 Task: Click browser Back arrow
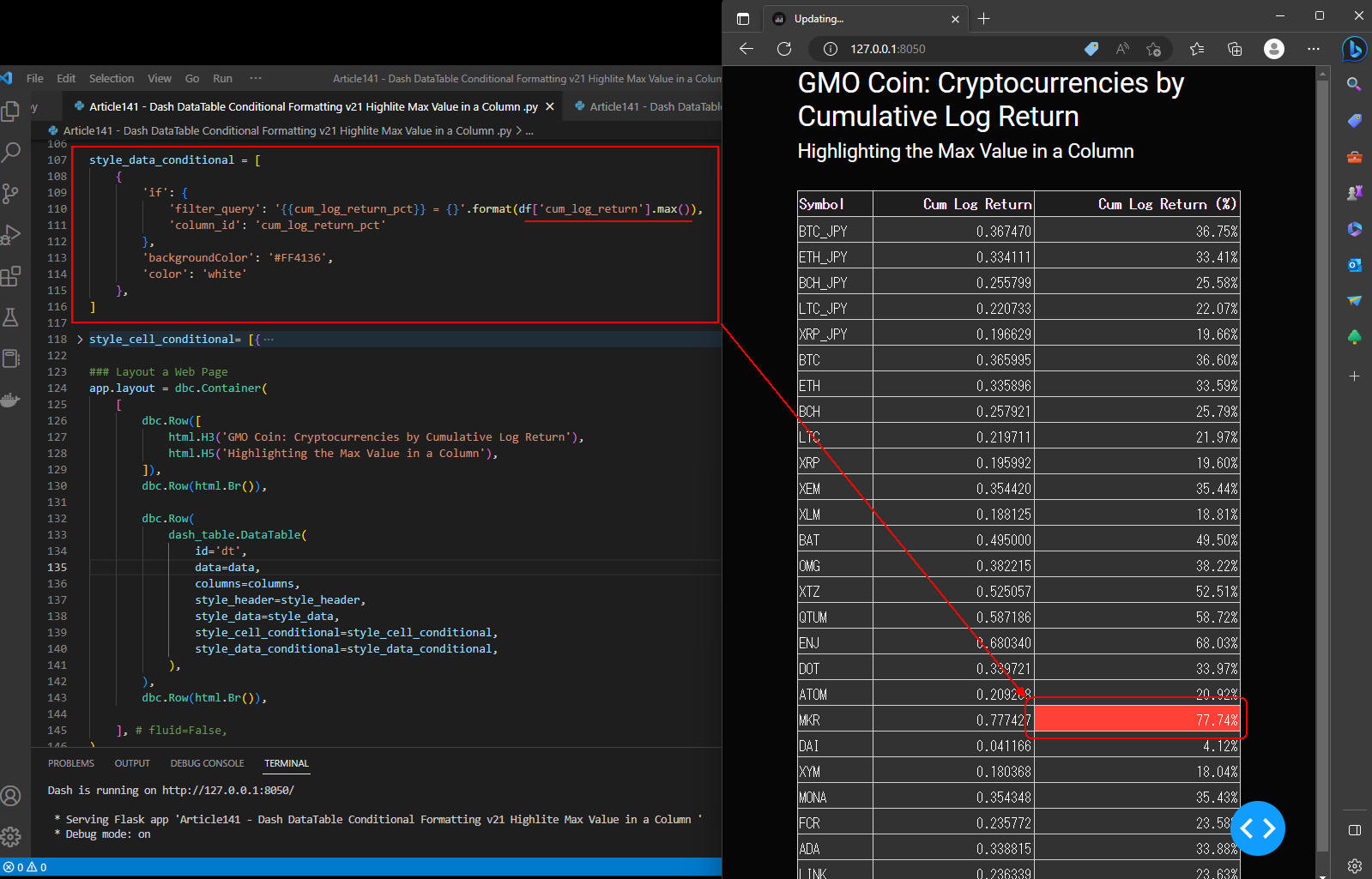click(746, 49)
